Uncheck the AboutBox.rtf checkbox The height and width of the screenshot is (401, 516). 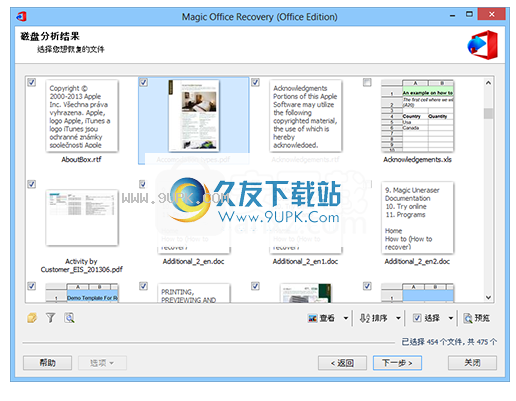[32, 82]
